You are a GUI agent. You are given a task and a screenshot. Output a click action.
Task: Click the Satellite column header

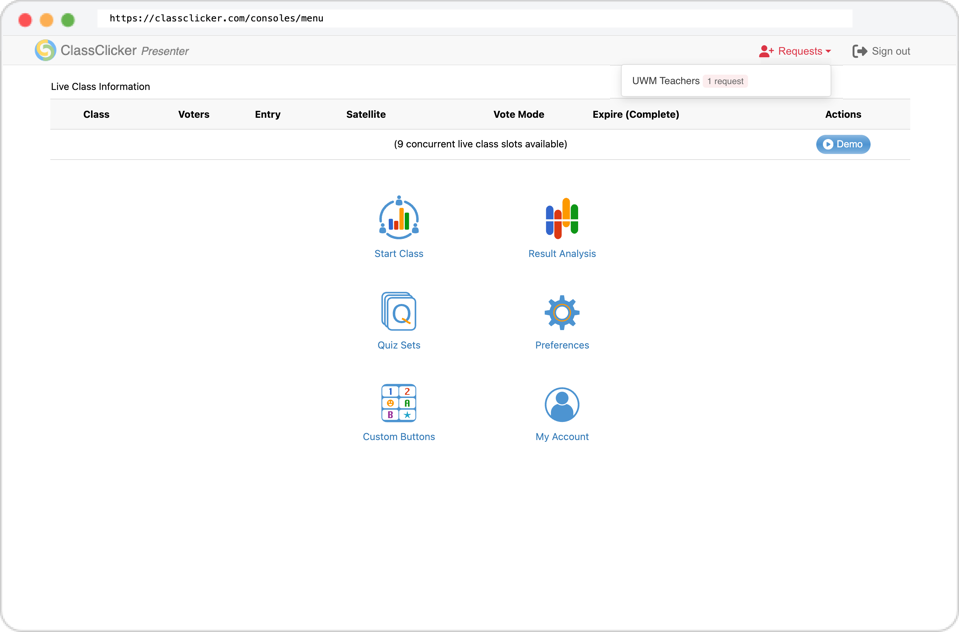[366, 114]
